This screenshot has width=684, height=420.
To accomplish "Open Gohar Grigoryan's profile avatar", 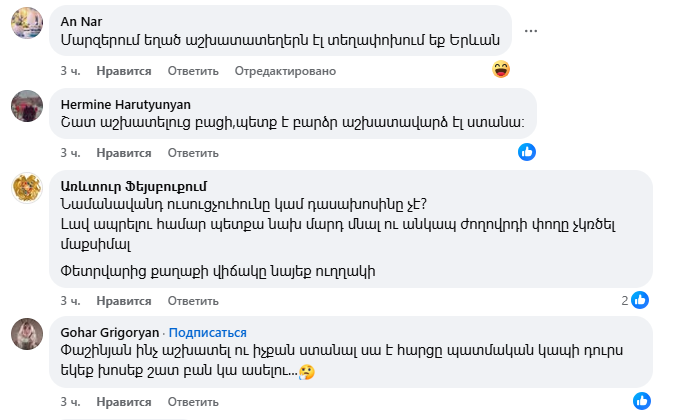I will coord(27,334).
